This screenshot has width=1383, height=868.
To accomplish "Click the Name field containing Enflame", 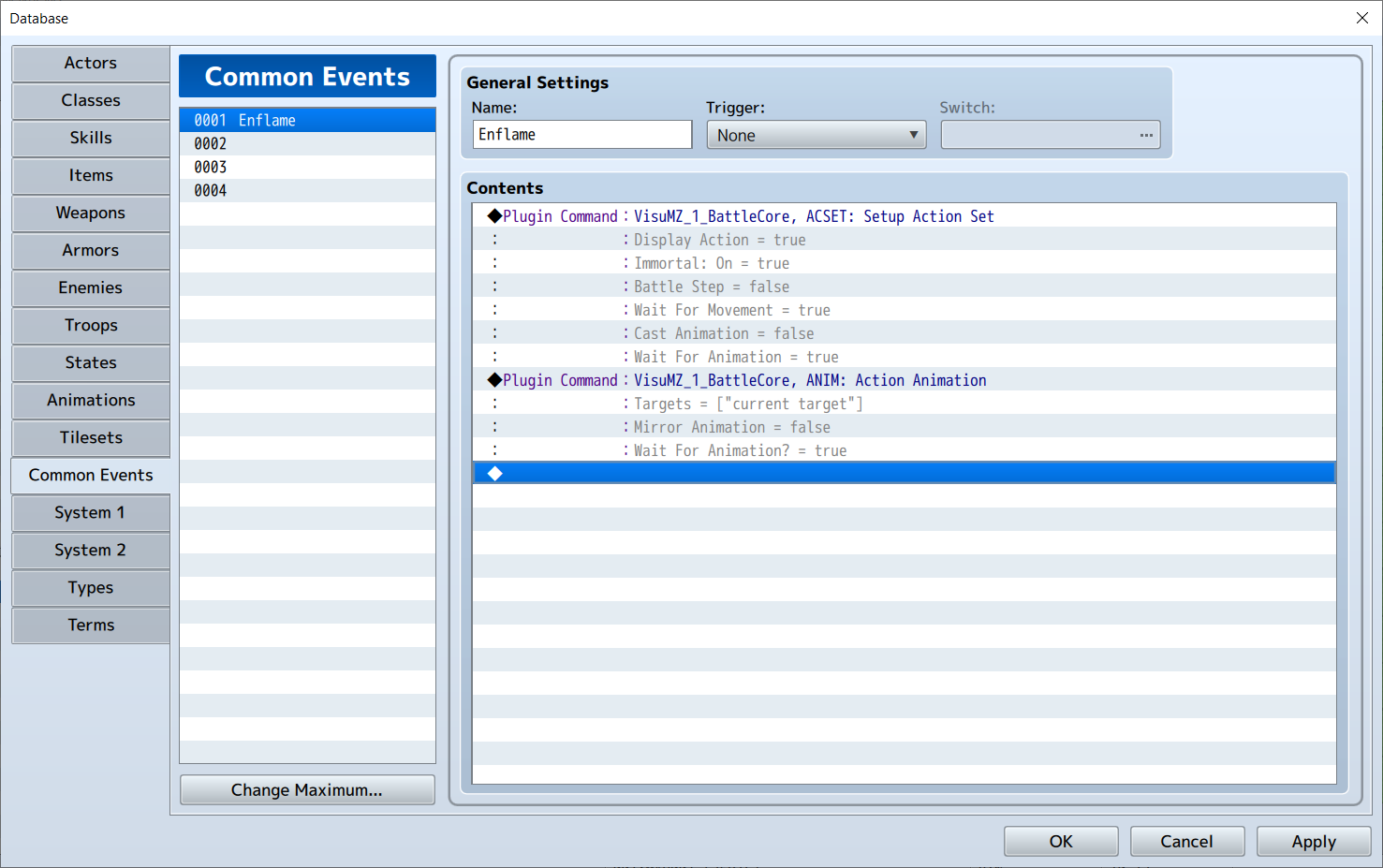I will pyautogui.click(x=581, y=135).
